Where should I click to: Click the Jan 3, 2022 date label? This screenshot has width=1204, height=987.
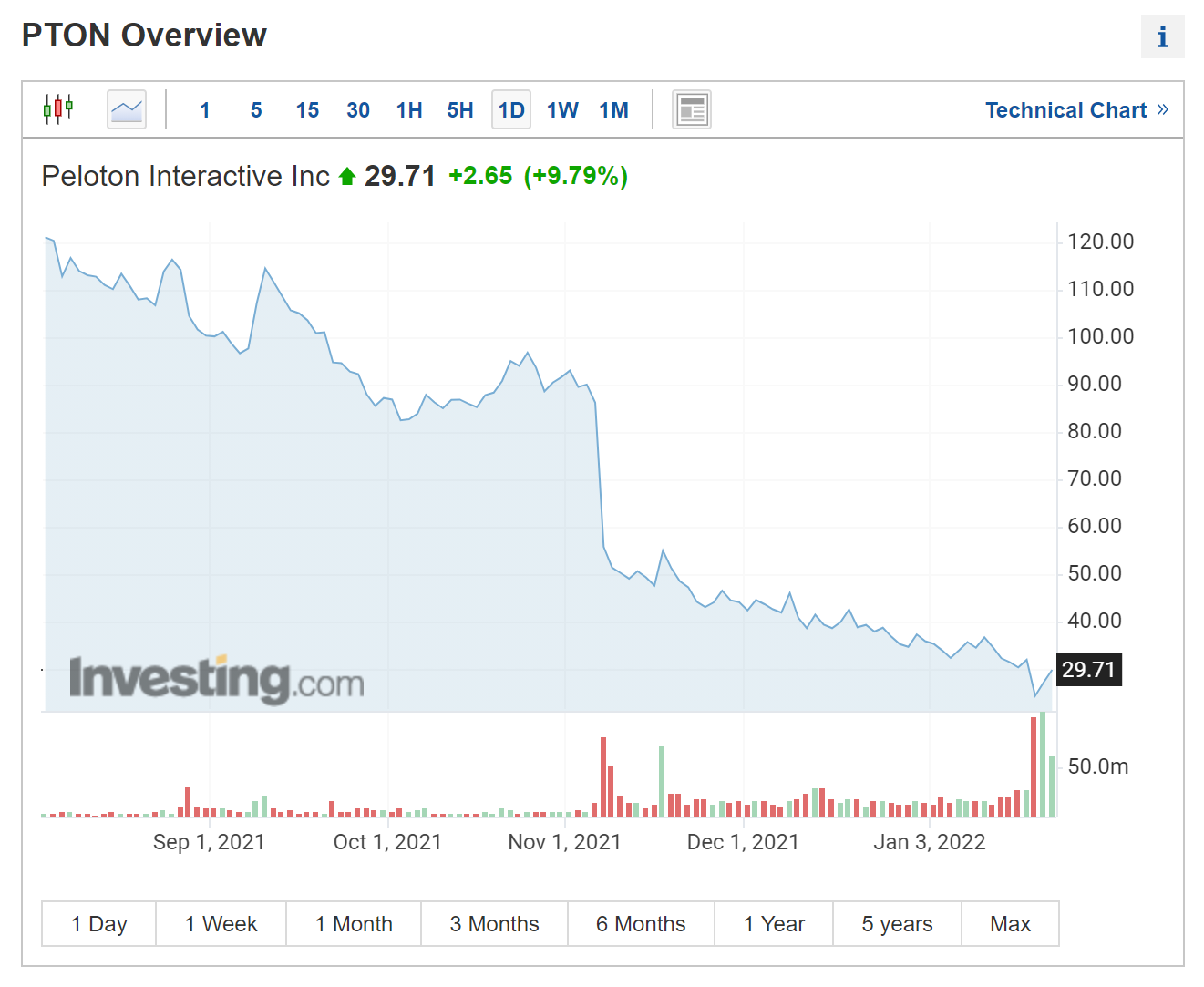click(x=930, y=842)
